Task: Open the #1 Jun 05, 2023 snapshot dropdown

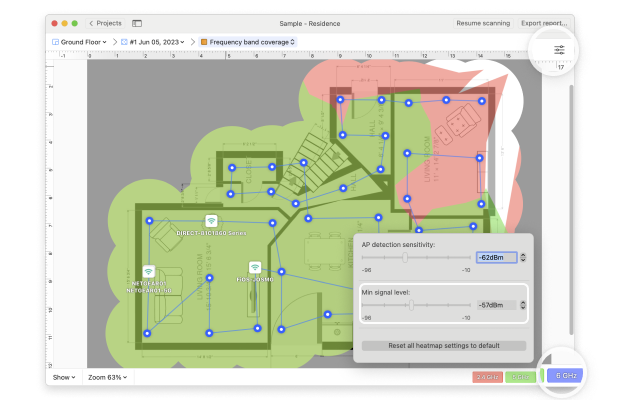Action: (x=153, y=42)
